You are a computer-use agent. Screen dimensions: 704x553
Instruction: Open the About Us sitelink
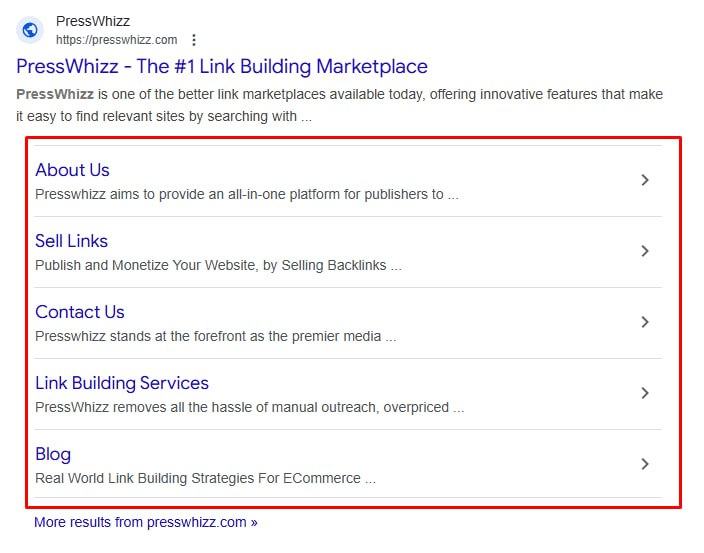point(72,170)
